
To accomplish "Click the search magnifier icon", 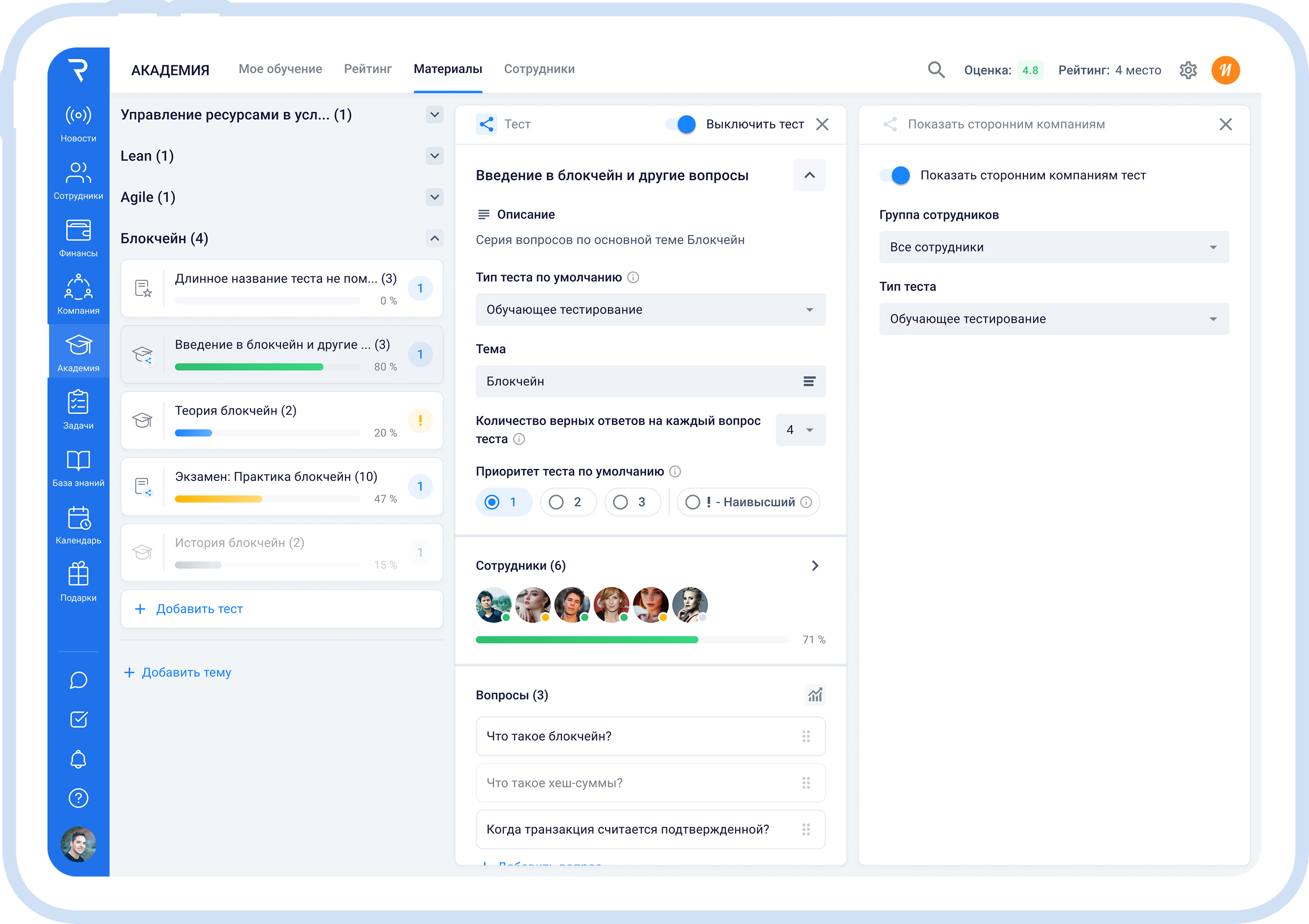I will pyautogui.click(x=936, y=70).
